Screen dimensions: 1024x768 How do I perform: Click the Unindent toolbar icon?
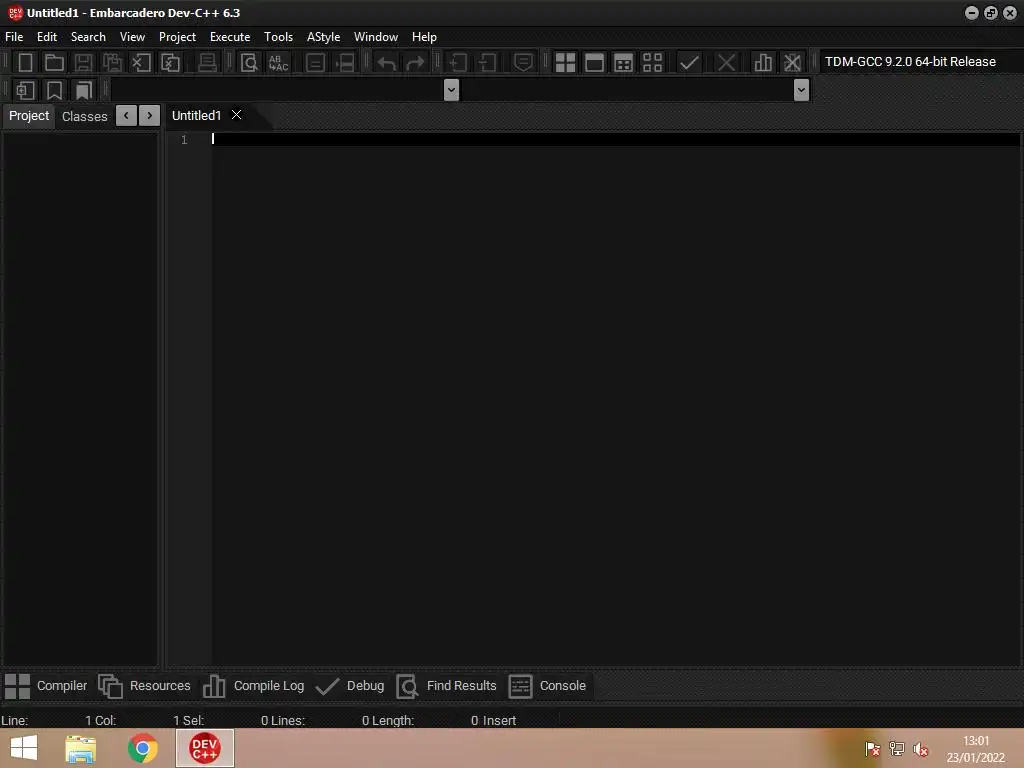[487, 63]
